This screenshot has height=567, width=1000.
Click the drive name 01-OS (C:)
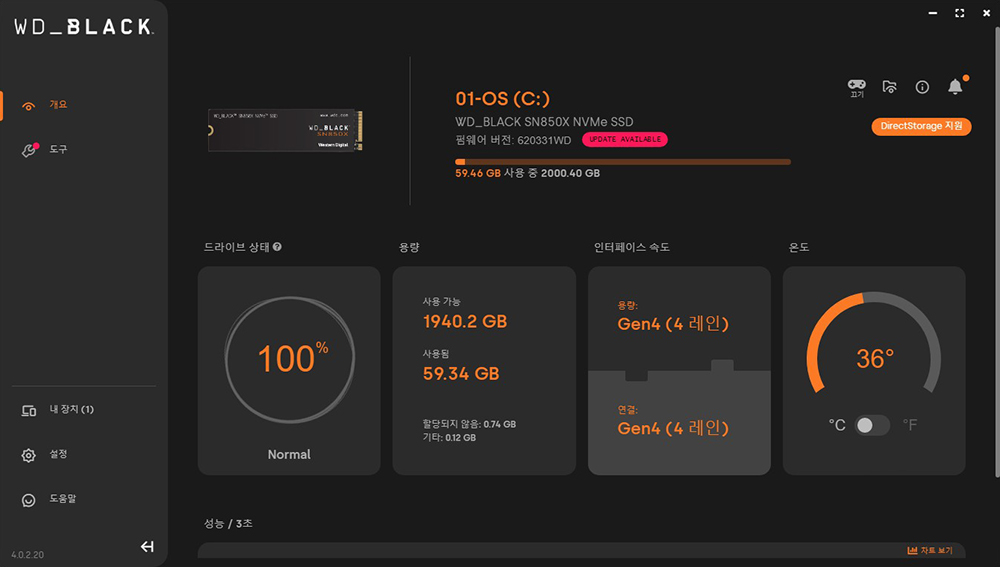pyautogui.click(x=503, y=99)
